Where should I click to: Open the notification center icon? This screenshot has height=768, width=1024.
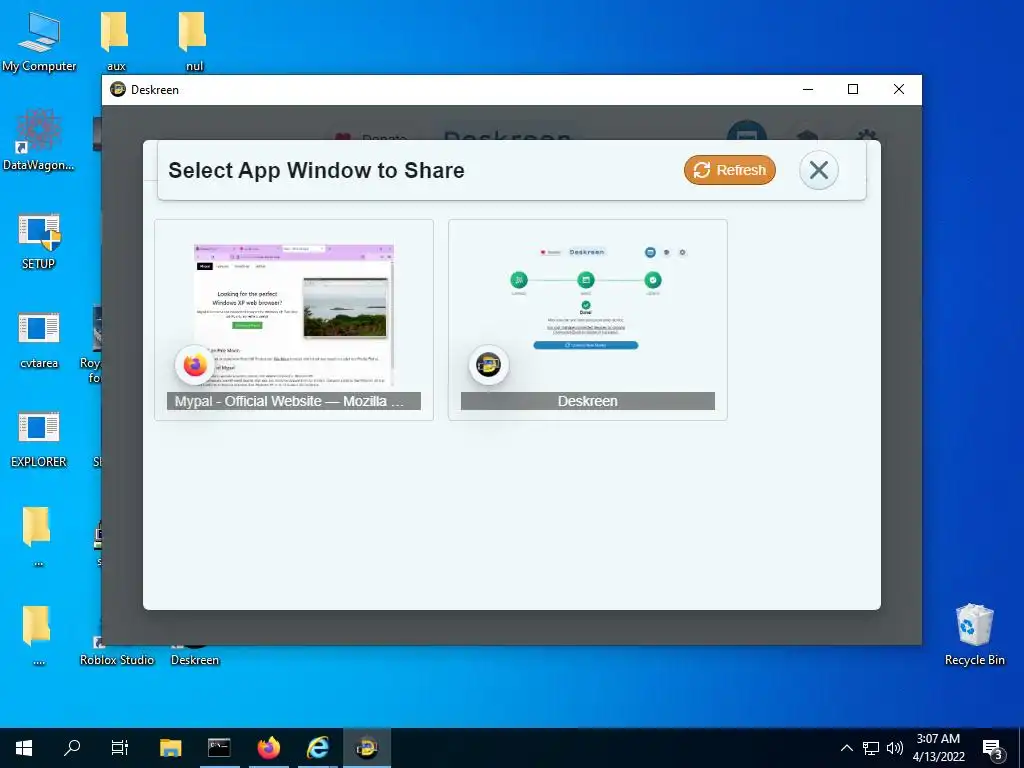pyautogui.click(x=992, y=748)
